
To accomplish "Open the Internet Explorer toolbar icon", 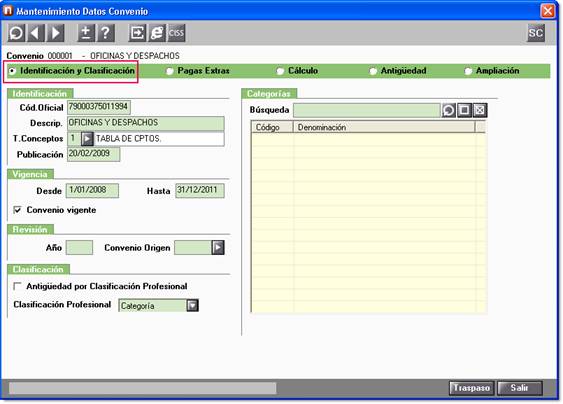I will click(157, 33).
